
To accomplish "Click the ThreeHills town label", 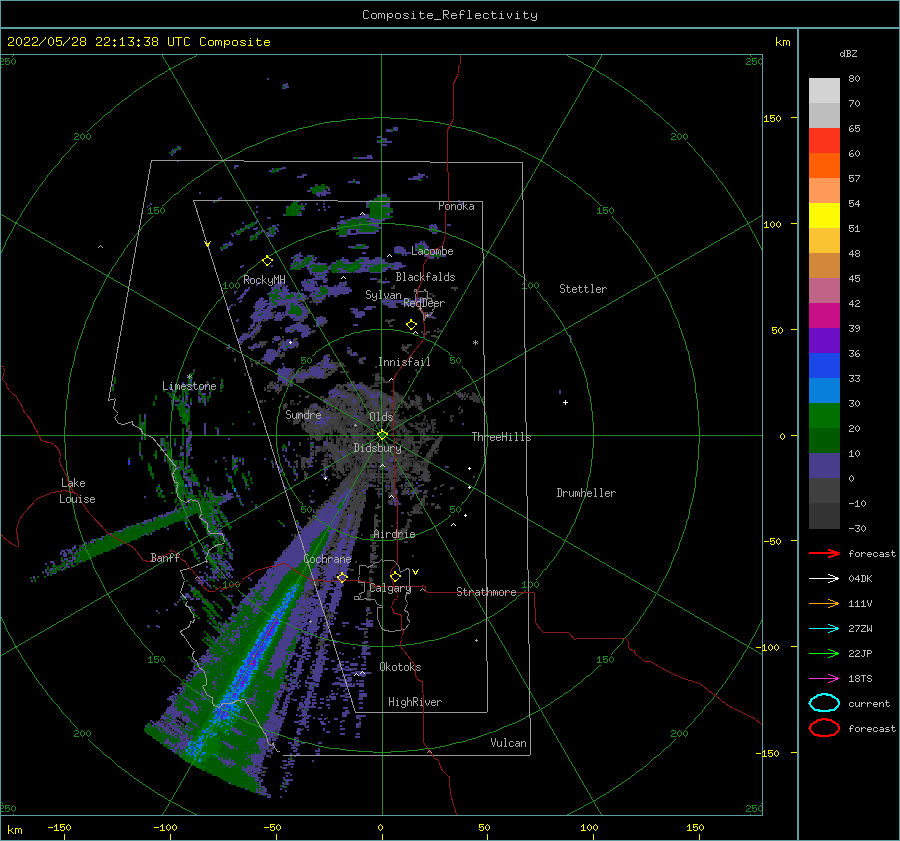I will tap(501, 437).
